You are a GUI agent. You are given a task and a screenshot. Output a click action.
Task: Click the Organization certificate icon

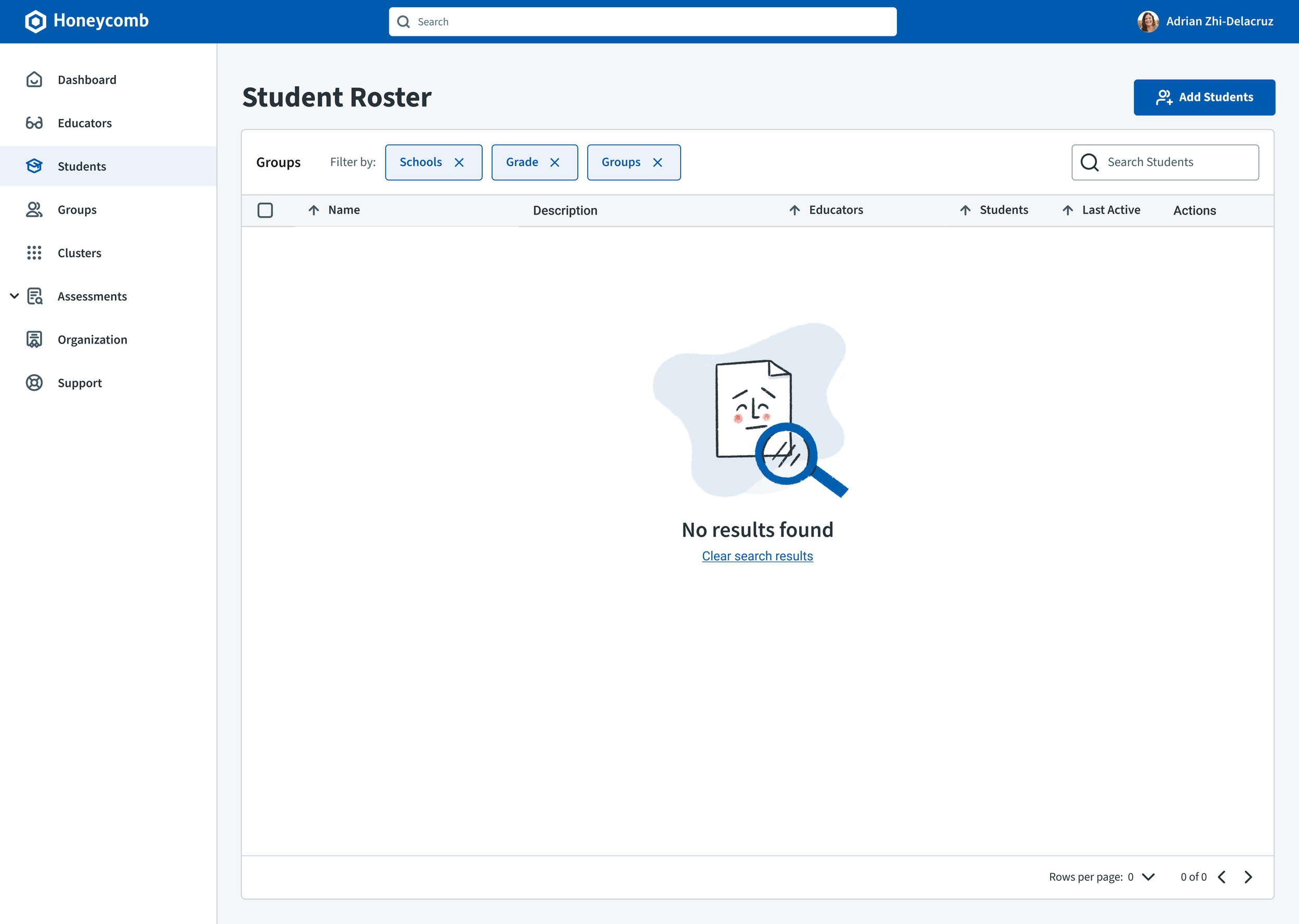tap(34, 340)
